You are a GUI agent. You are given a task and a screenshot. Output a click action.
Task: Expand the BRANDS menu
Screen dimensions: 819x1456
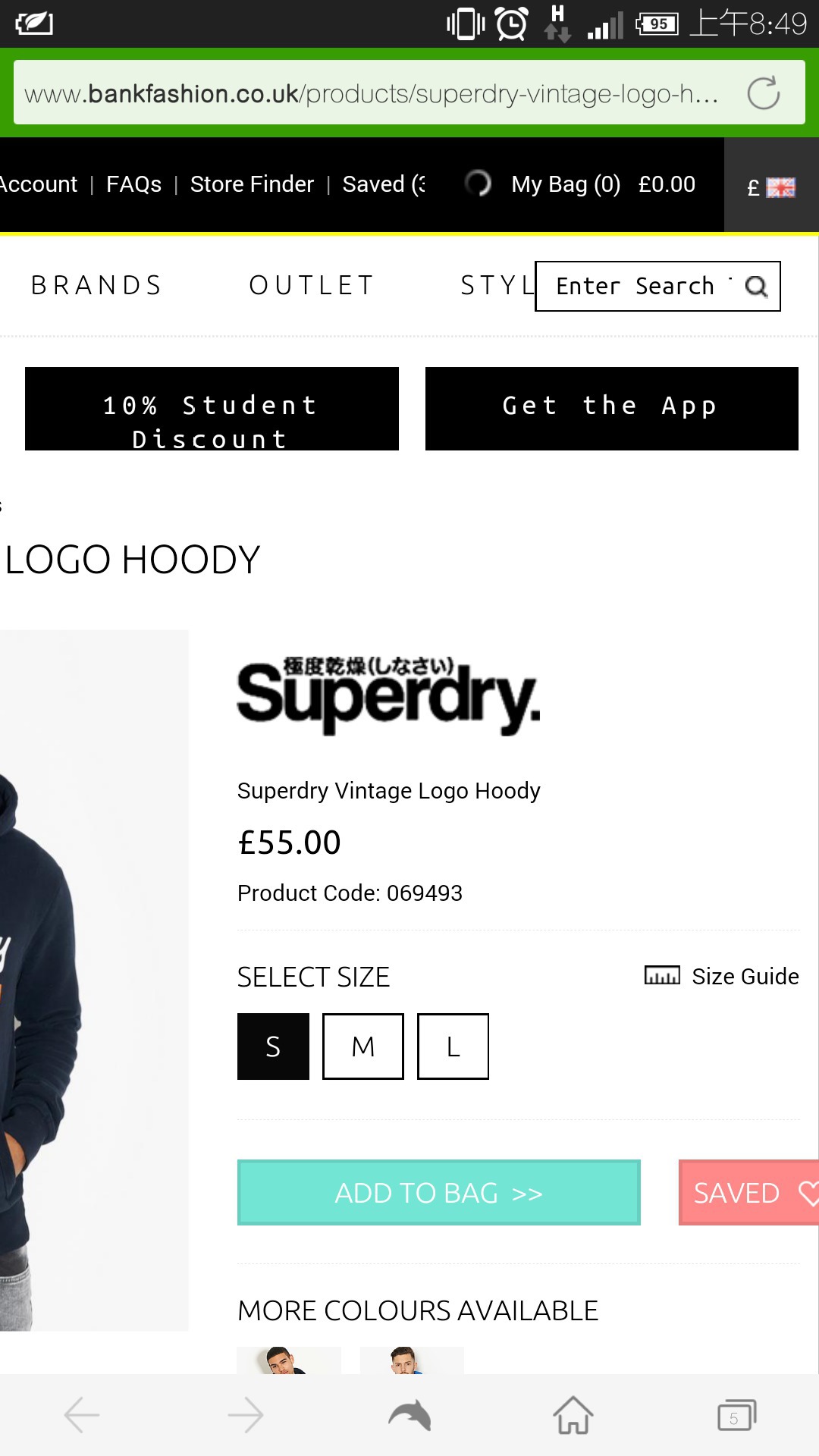coord(96,286)
